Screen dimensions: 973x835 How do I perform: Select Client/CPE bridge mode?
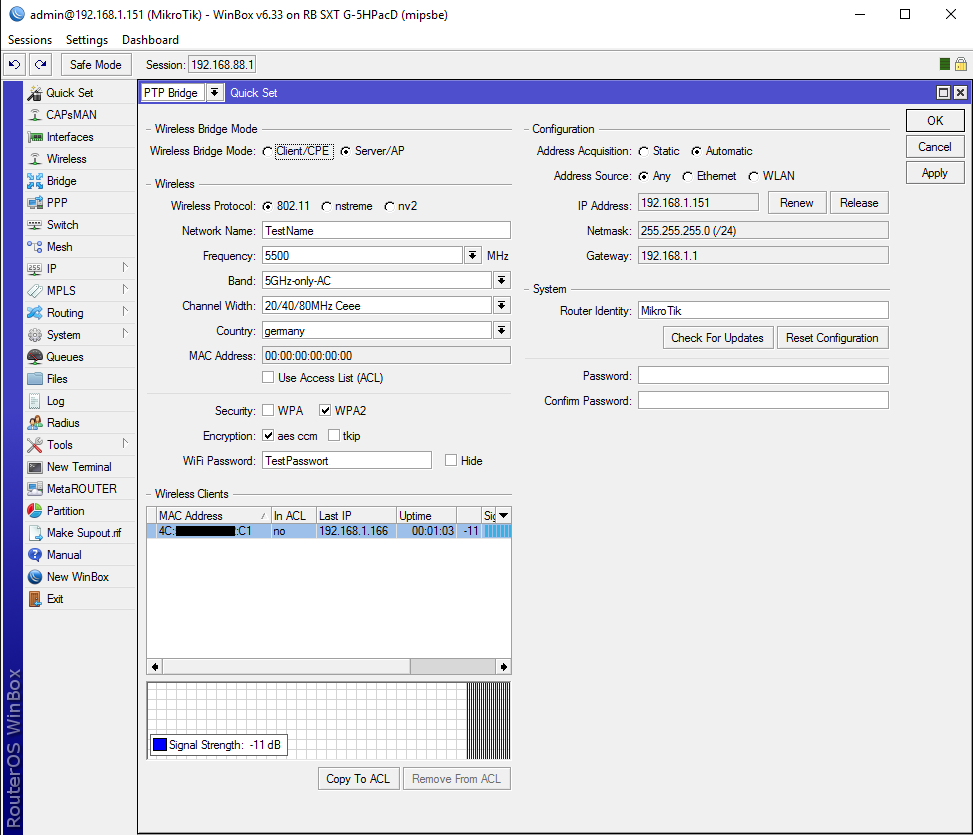tap(267, 151)
